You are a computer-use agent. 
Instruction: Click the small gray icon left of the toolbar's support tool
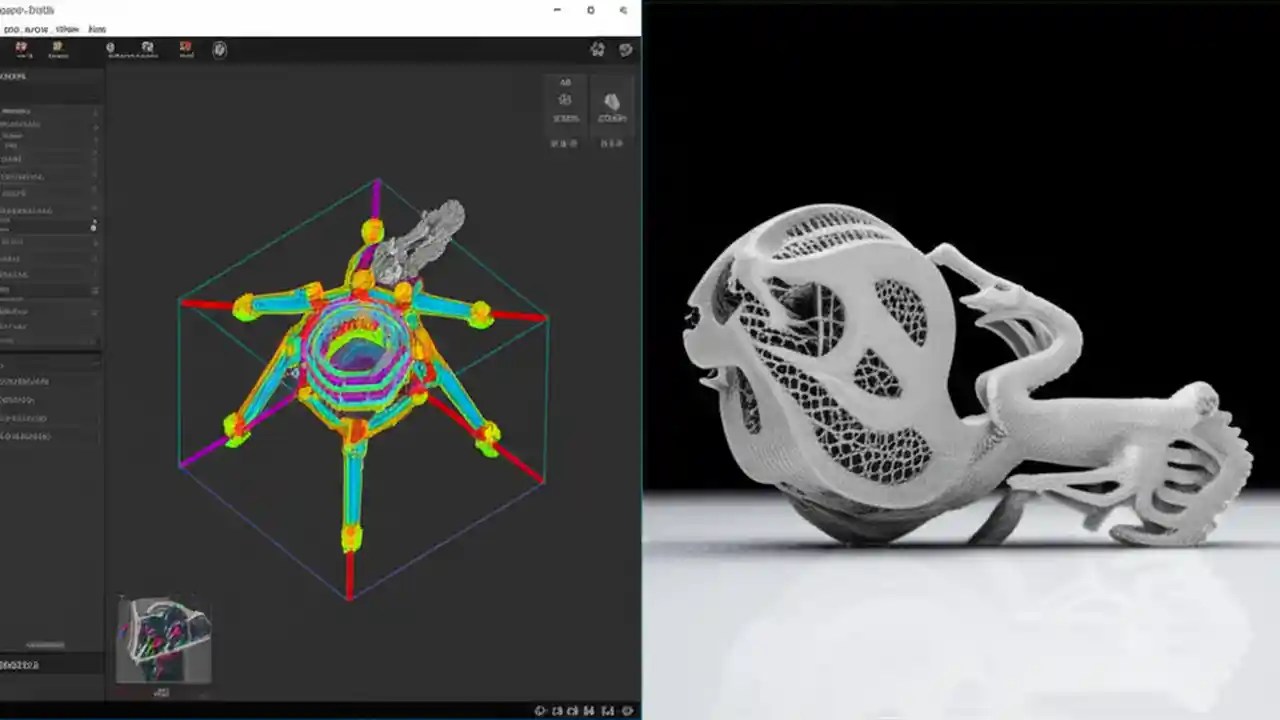pyautogui.click(x=110, y=48)
